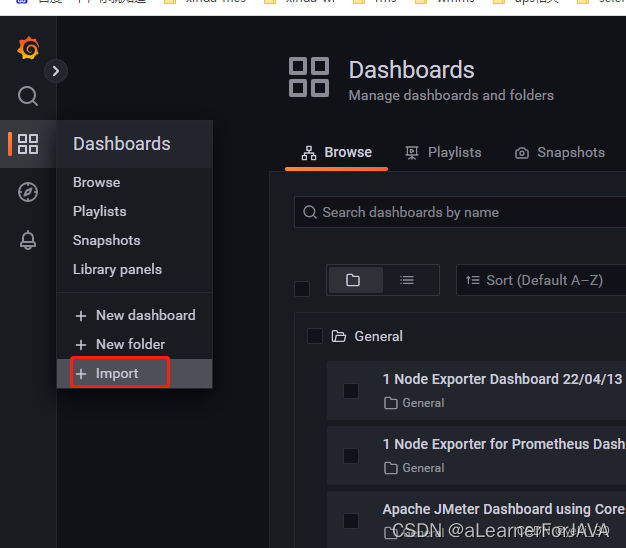The height and width of the screenshot is (548, 626).
Task: Open 1 Node Exporter Dashboard 22/04/13
Action: (502, 379)
